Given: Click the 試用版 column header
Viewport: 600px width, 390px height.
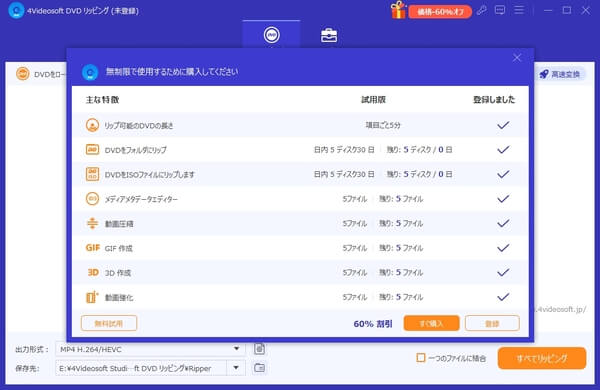Looking at the screenshot, I should [373, 100].
